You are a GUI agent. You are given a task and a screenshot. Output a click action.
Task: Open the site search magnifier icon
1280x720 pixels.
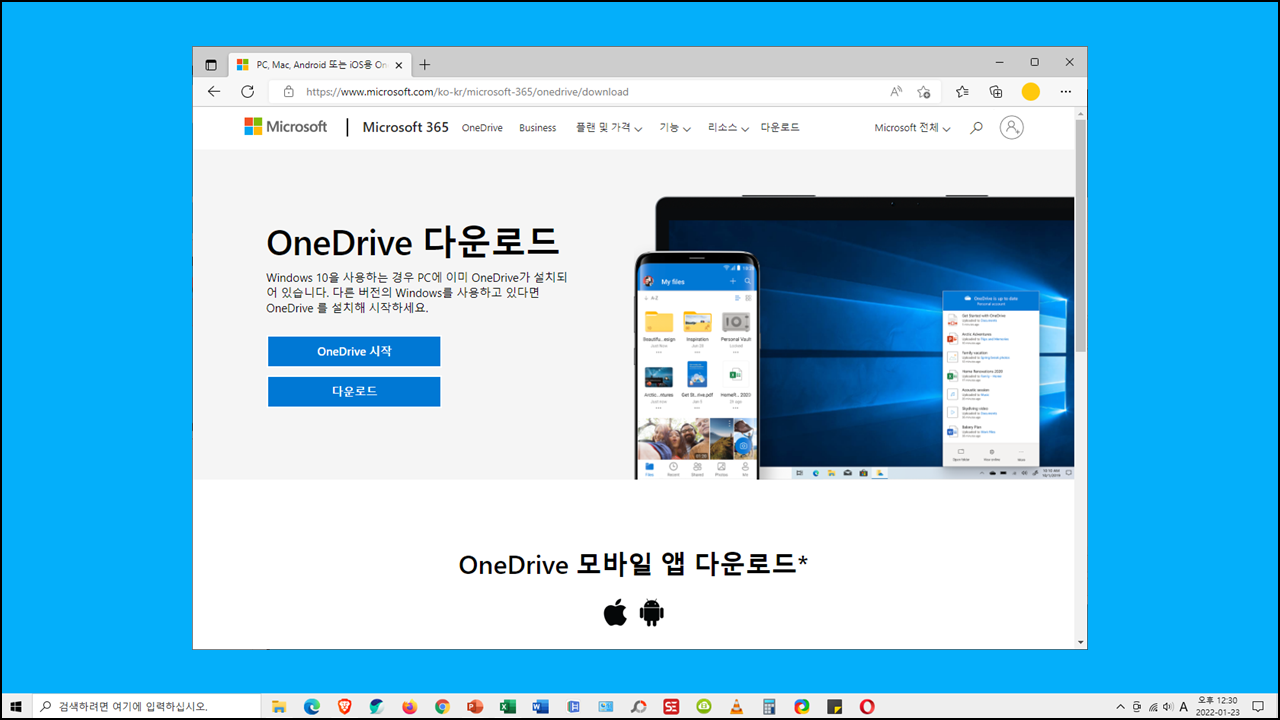tap(977, 128)
